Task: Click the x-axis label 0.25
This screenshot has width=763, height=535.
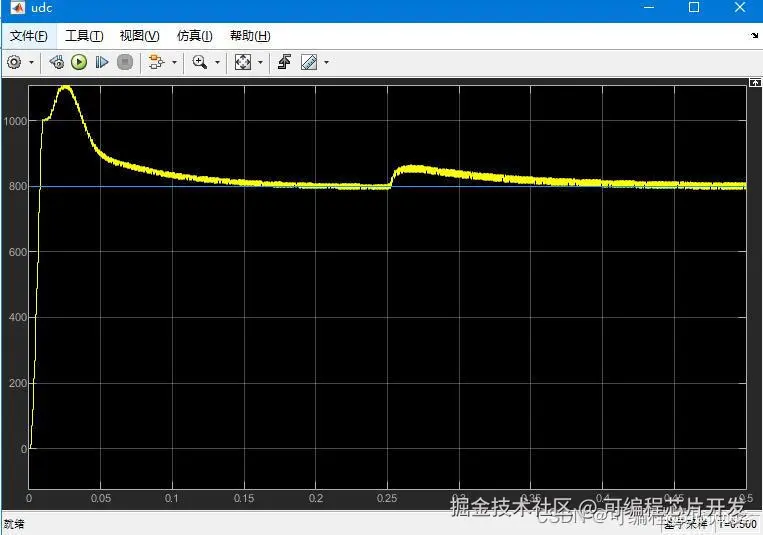Action: coord(387,498)
